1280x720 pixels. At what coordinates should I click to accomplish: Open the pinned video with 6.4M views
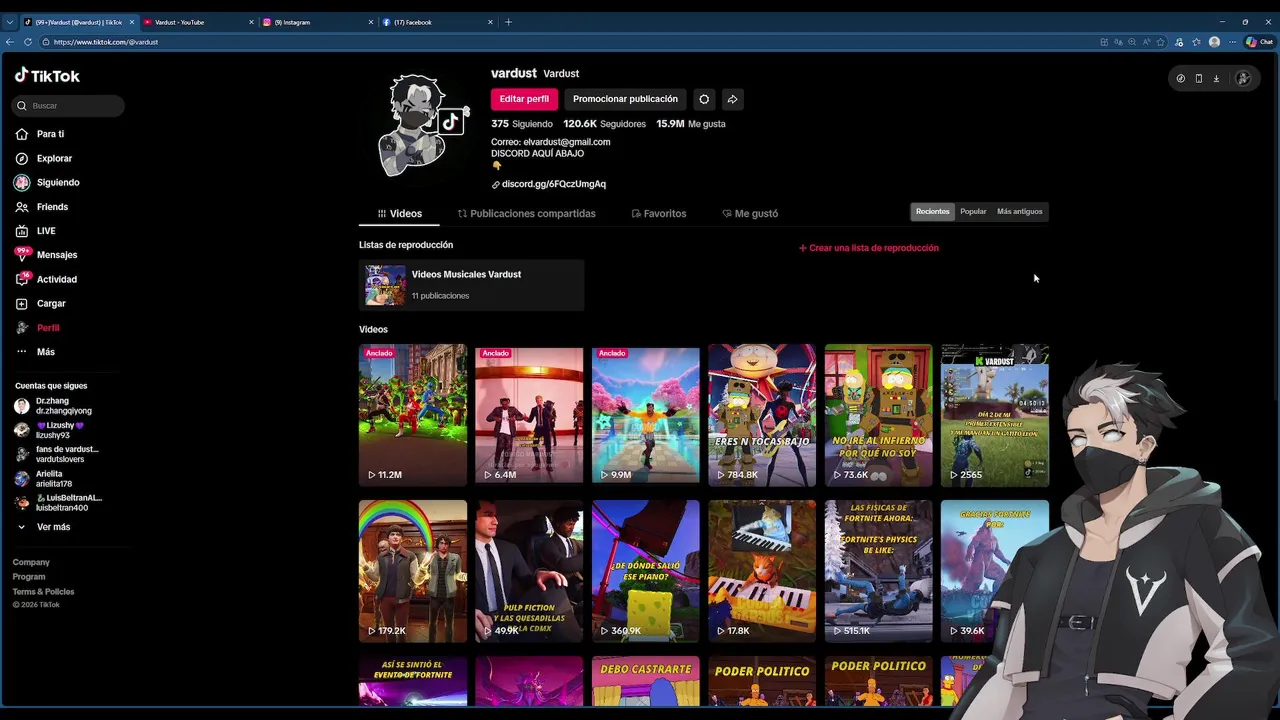[x=529, y=415]
